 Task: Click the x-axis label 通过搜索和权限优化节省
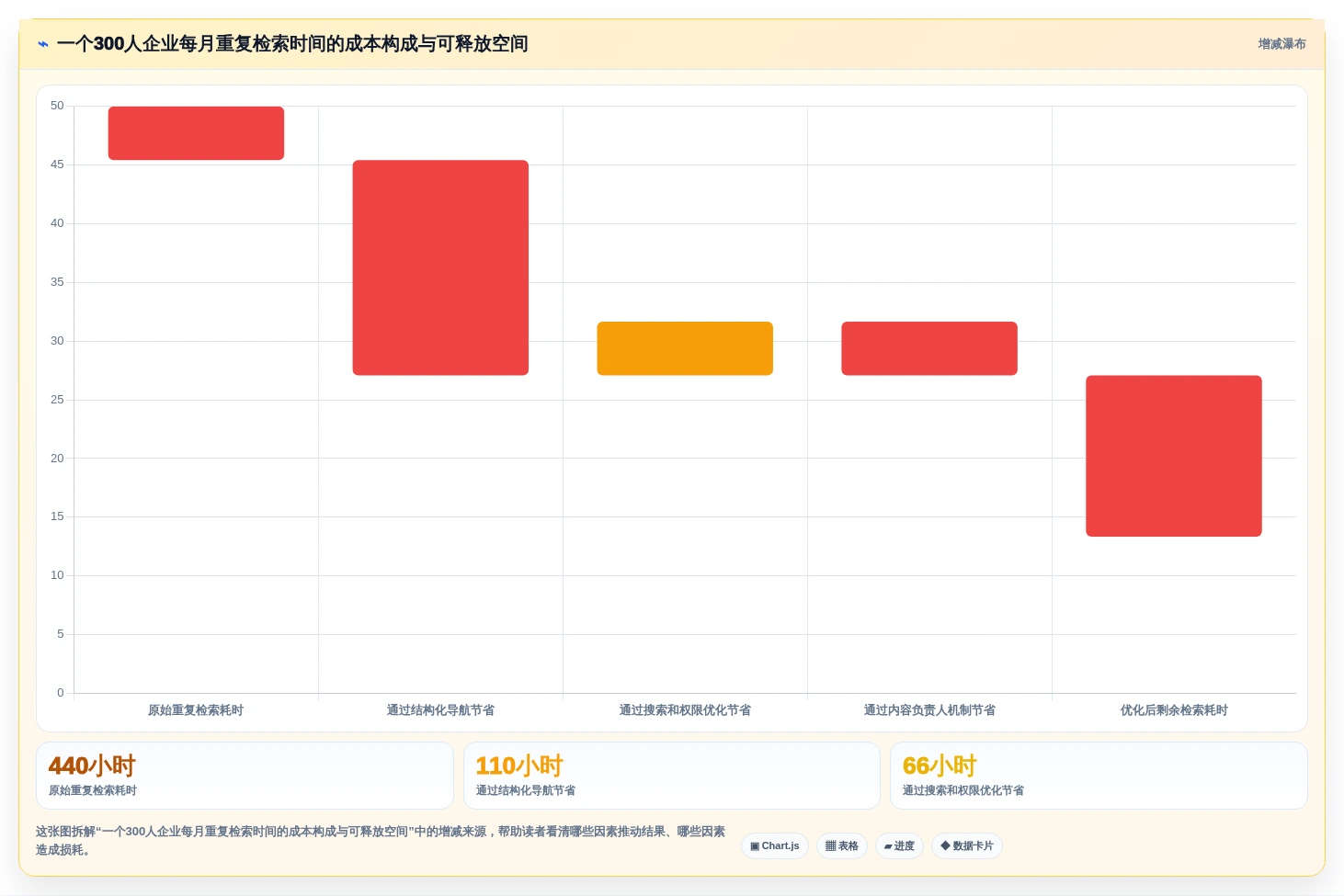pyautogui.click(x=685, y=710)
